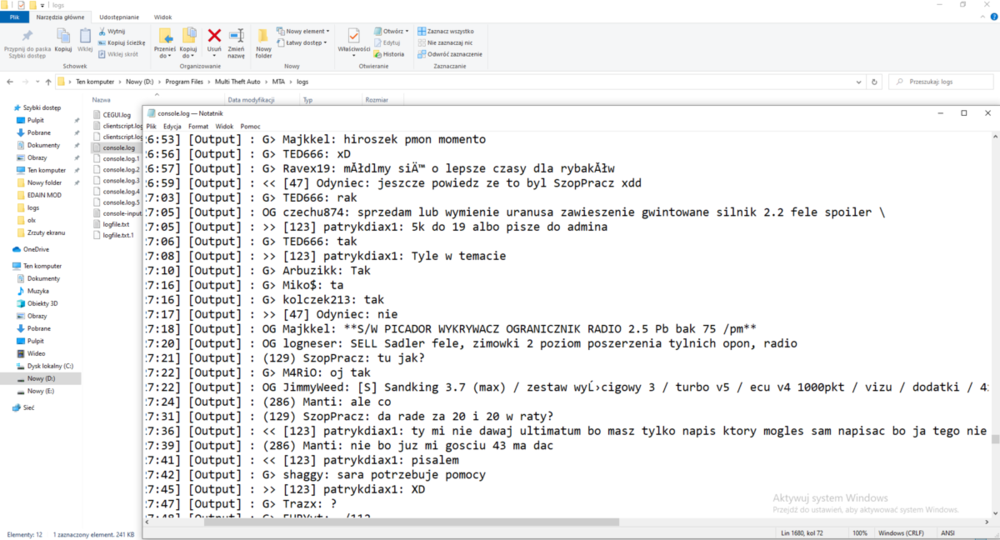1000x540 pixels.
Task: Open Pomoc menu in Notatnik
Action: [250, 126]
